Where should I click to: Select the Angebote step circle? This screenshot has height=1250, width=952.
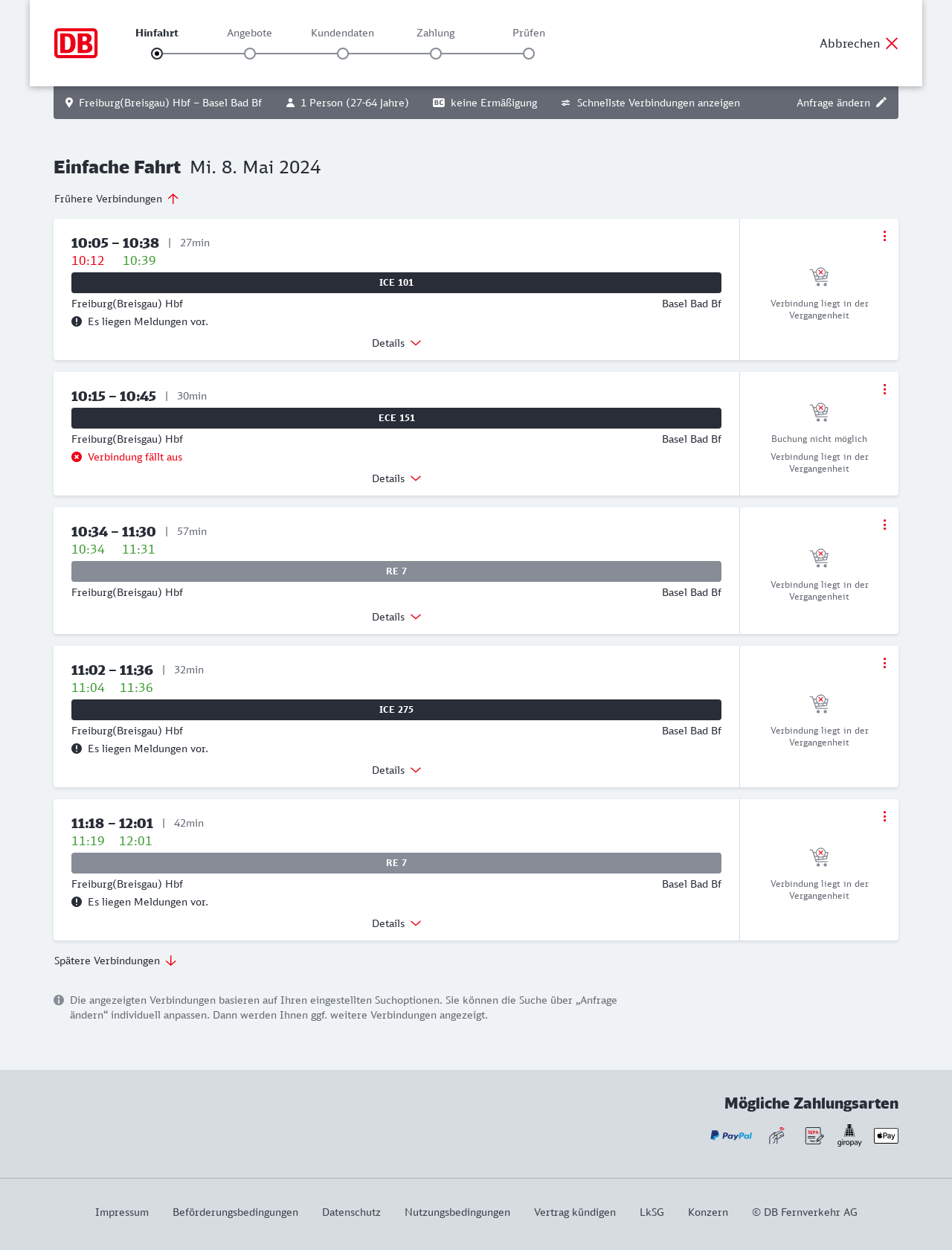click(x=250, y=54)
